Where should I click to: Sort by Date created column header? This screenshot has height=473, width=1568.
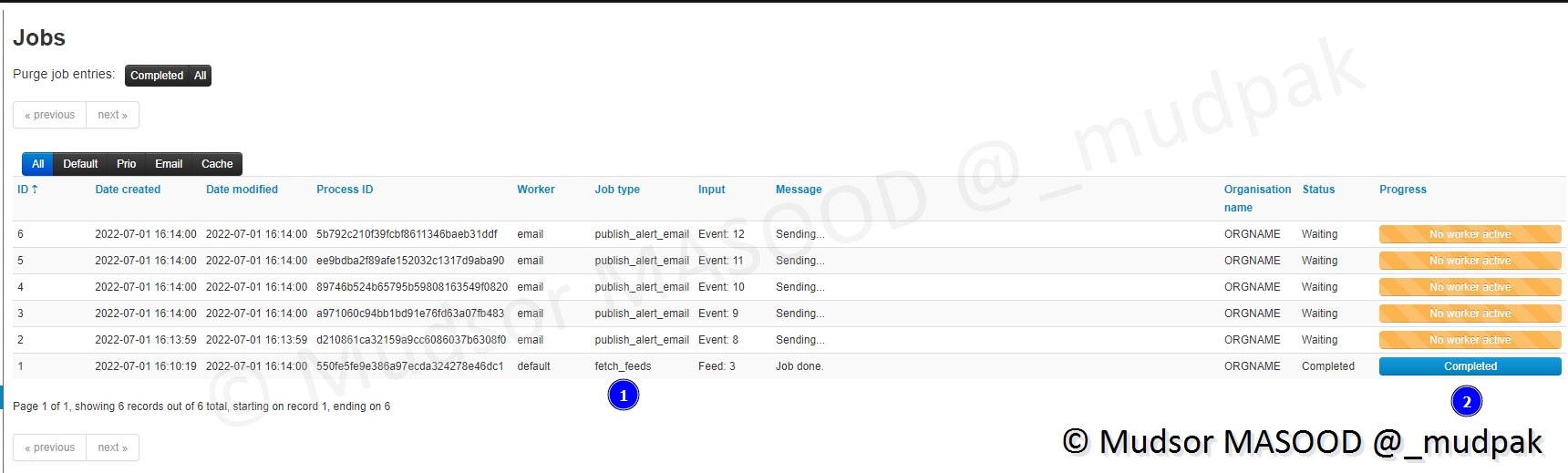128,190
